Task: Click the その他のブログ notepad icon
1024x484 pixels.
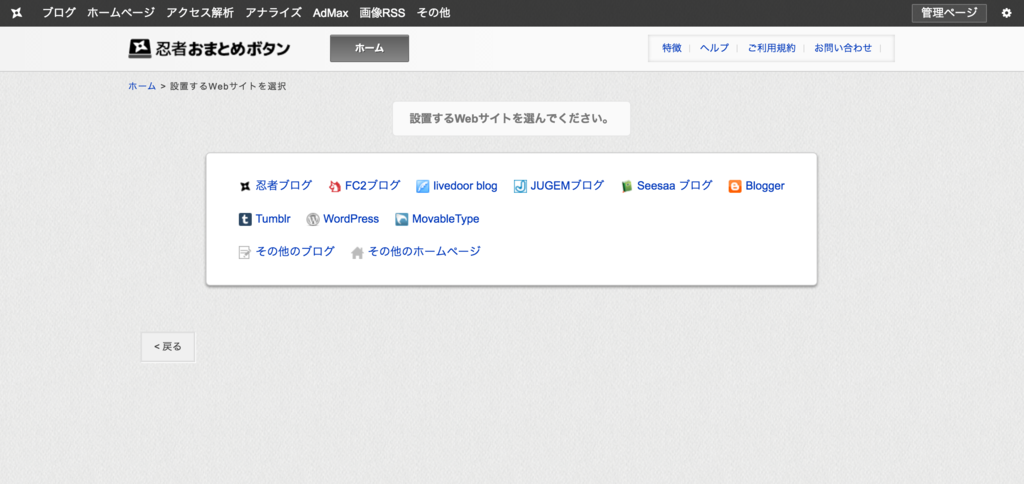Action: pyautogui.click(x=245, y=253)
